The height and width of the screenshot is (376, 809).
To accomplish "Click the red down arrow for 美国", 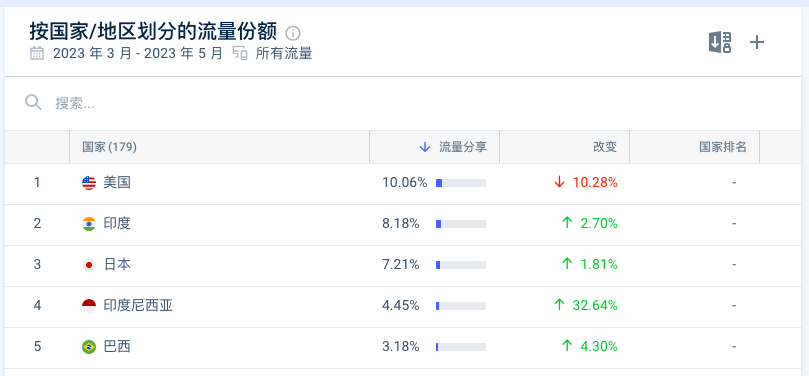I will (x=559, y=183).
